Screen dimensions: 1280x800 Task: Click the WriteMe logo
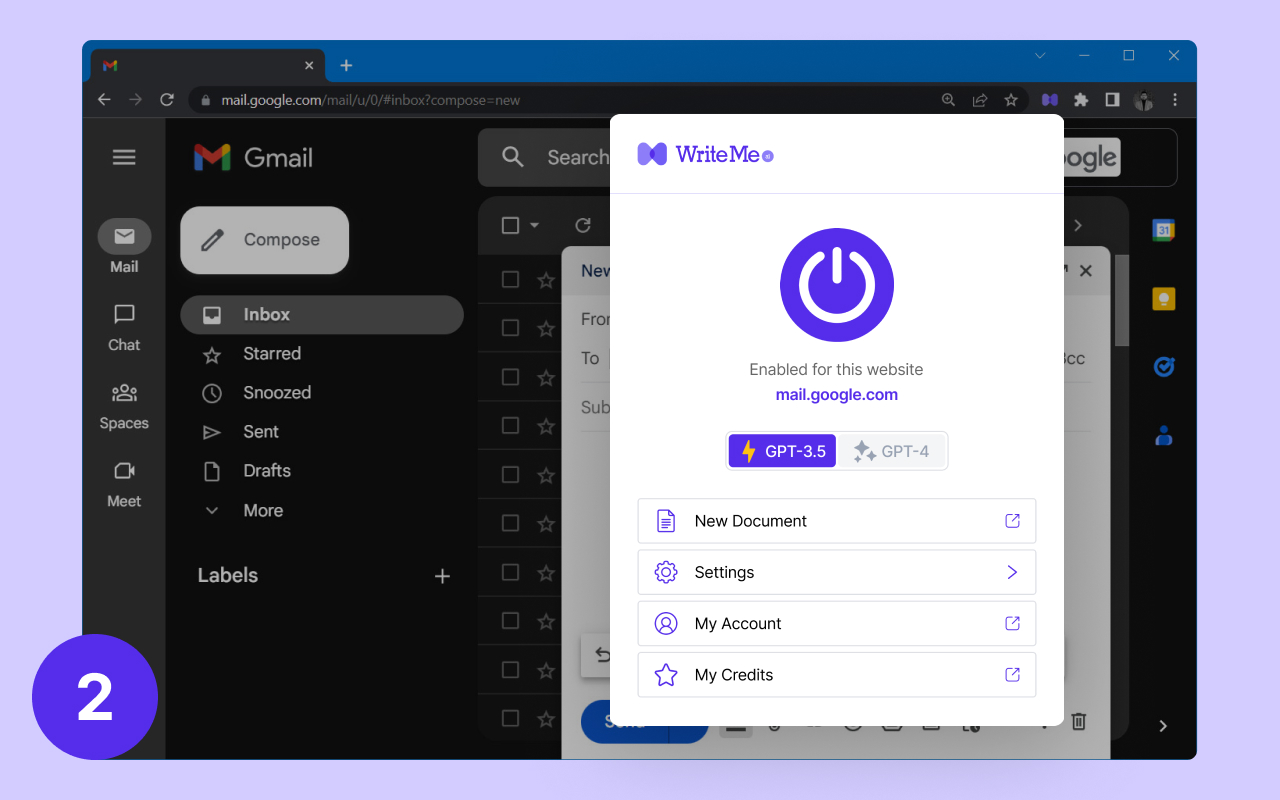705,154
